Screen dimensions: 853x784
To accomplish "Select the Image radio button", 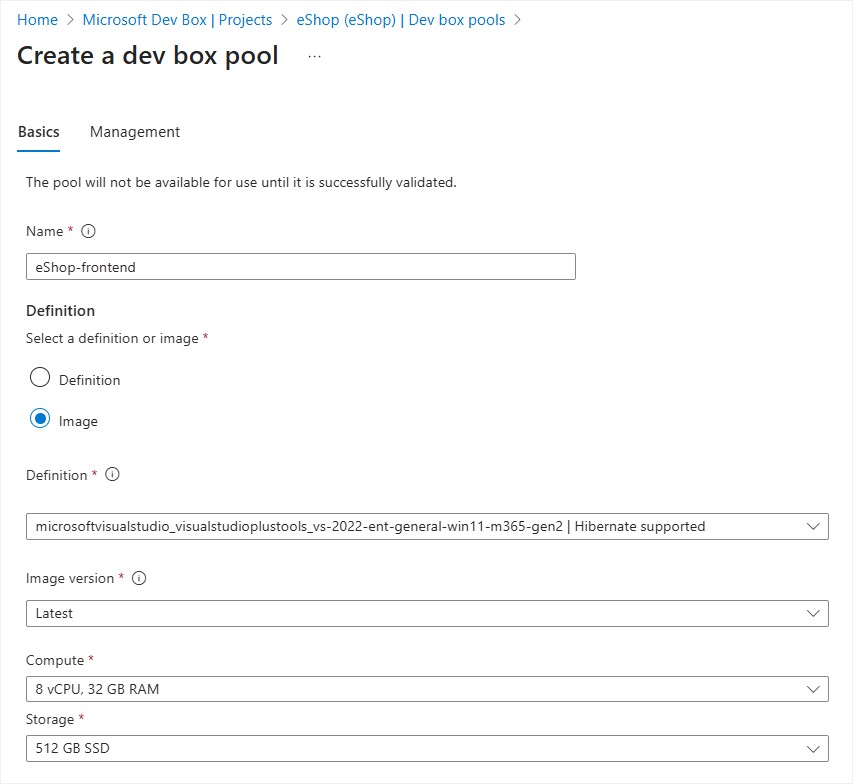I will click(40, 420).
